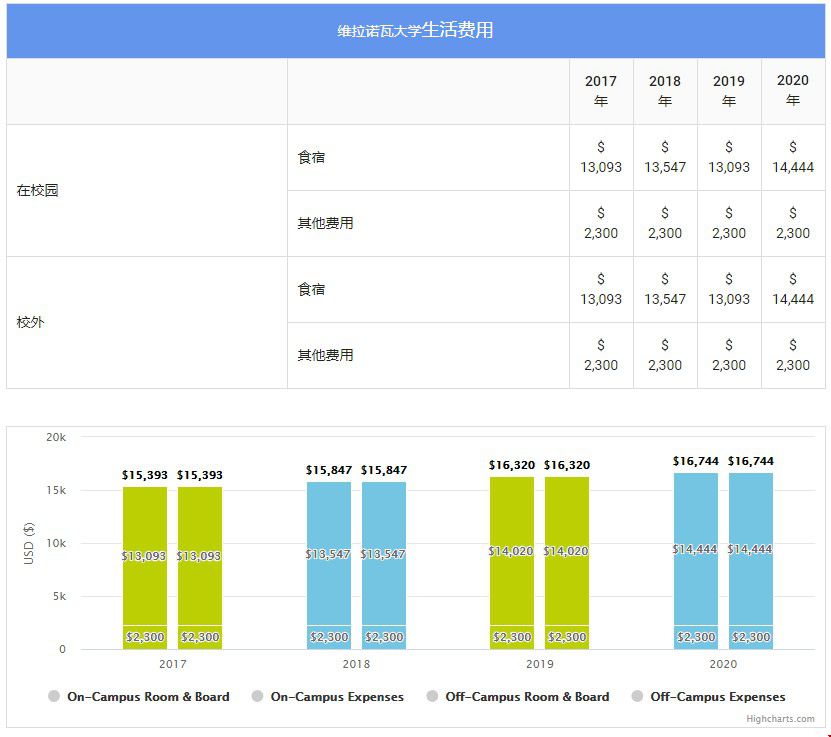Screen dimensions: 831x737
Task: Click the left 2019 bar's $2,300 segment
Action: (x=512, y=637)
